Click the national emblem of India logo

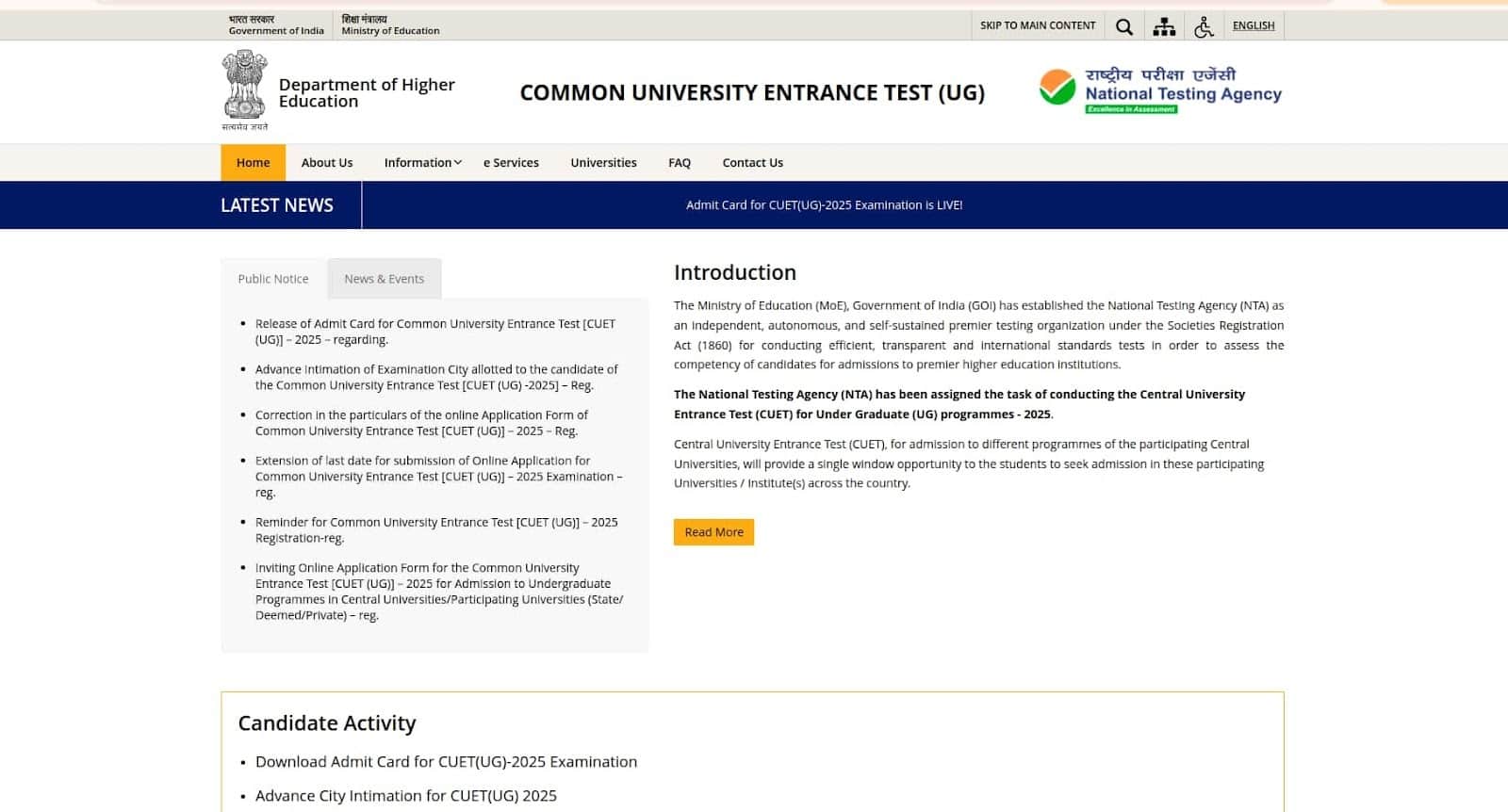pyautogui.click(x=245, y=90)
